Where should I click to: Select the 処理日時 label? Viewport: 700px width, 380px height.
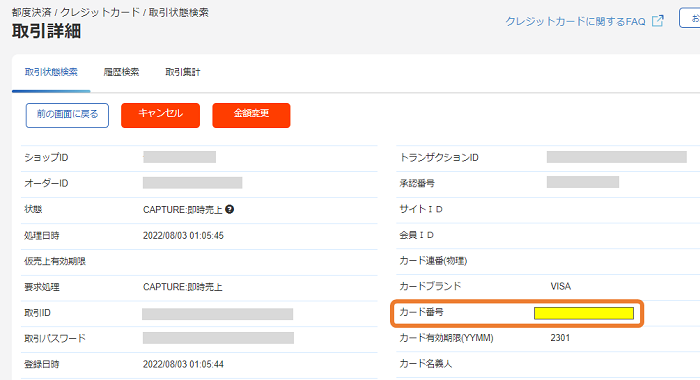[x=42, y=235]
